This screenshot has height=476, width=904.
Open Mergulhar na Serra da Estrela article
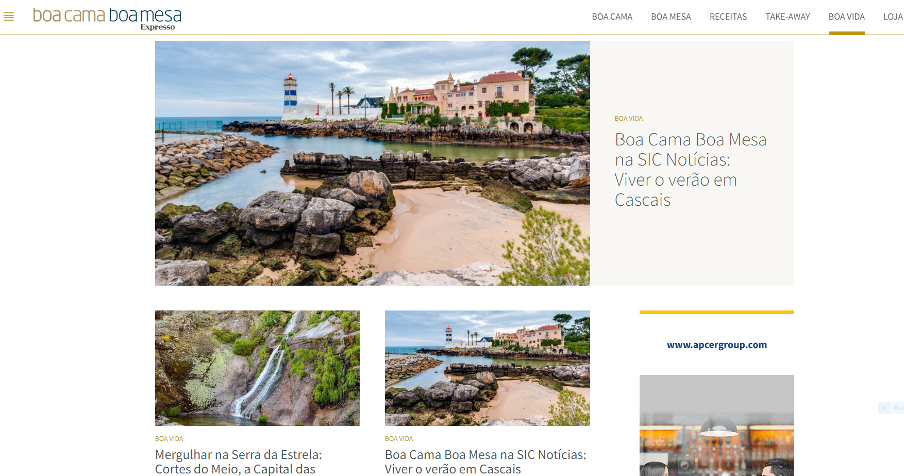tap(239, 462)
